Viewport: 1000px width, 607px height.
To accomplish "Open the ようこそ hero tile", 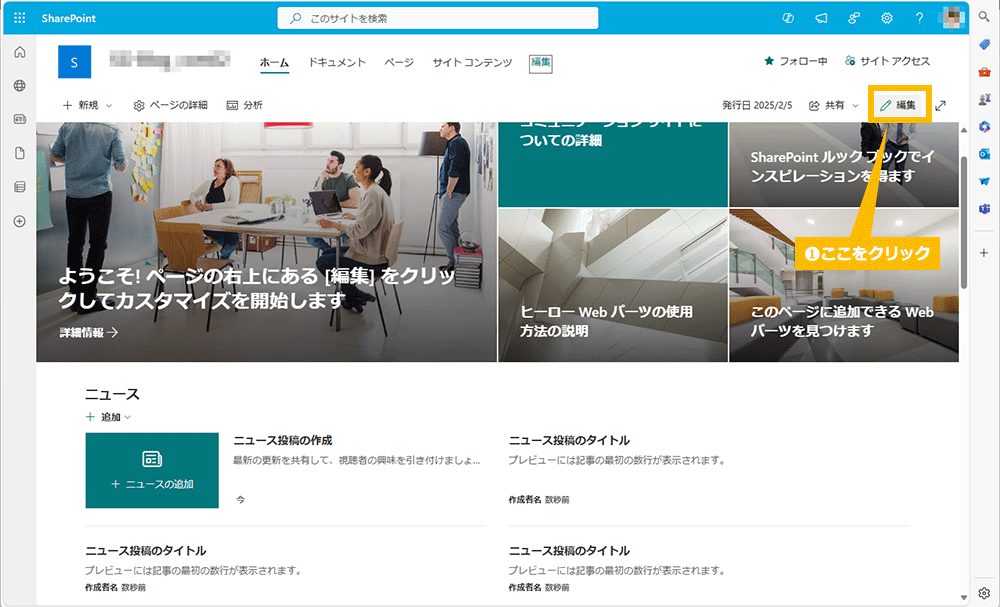I will point(267,242).
